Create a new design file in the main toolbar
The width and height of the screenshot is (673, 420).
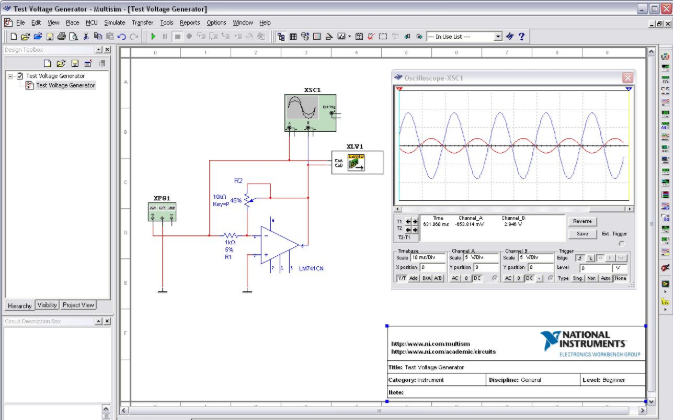pyautogui.click(x=13, y=37)
